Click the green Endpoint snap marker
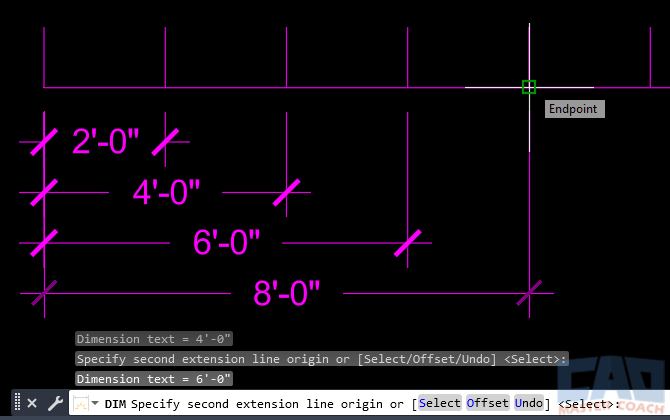The image size is (670, 420). point(529,87)
